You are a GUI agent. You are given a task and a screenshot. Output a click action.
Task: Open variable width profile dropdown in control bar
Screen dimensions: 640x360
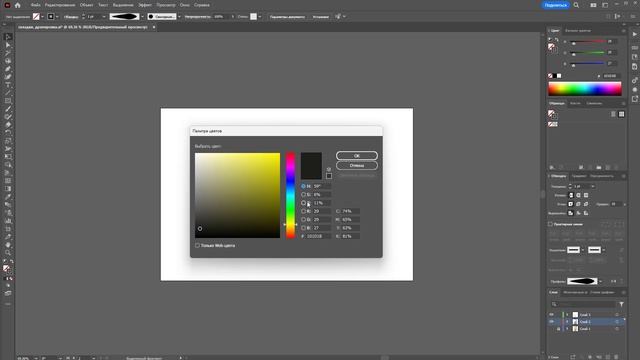142,17
